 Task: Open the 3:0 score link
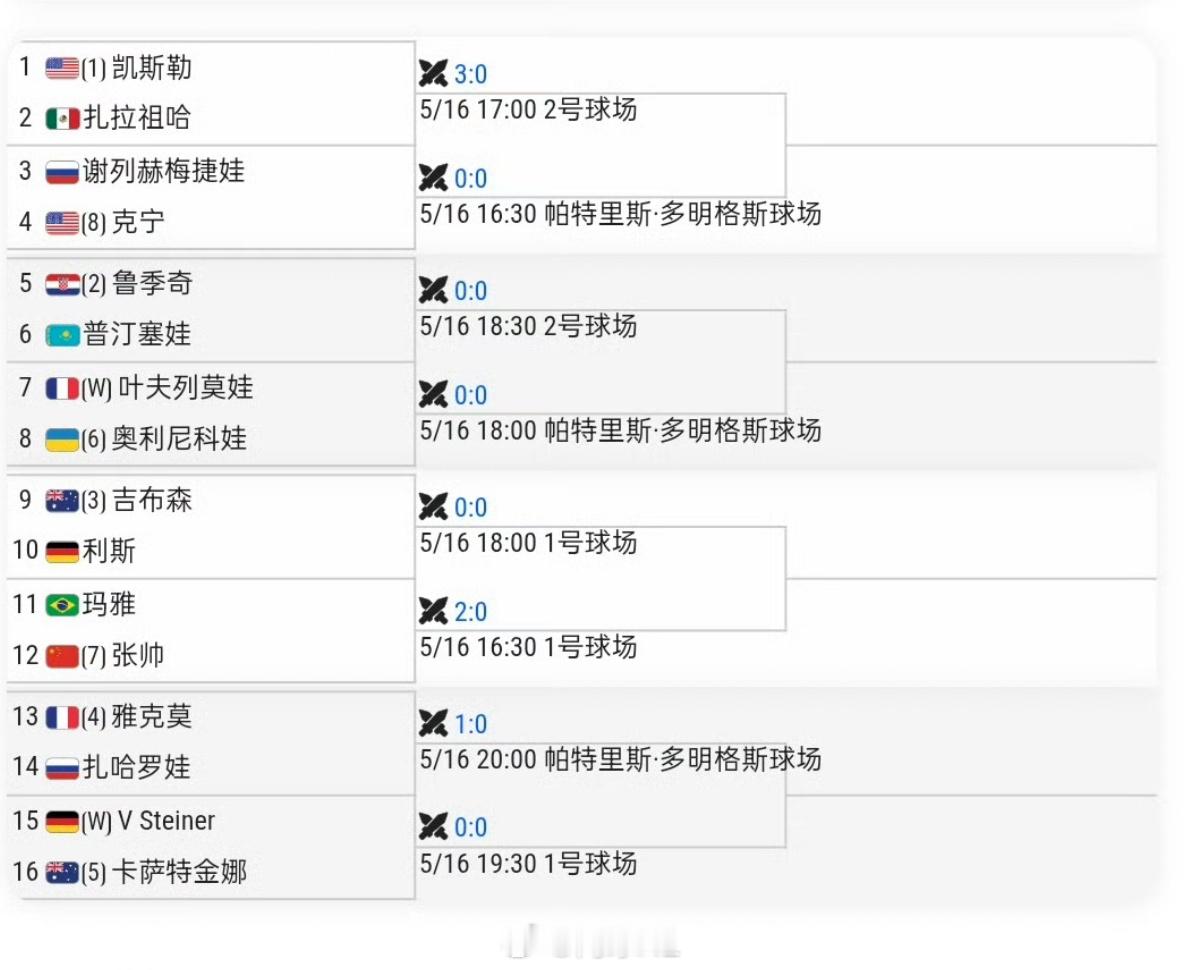tap(470, 74)
